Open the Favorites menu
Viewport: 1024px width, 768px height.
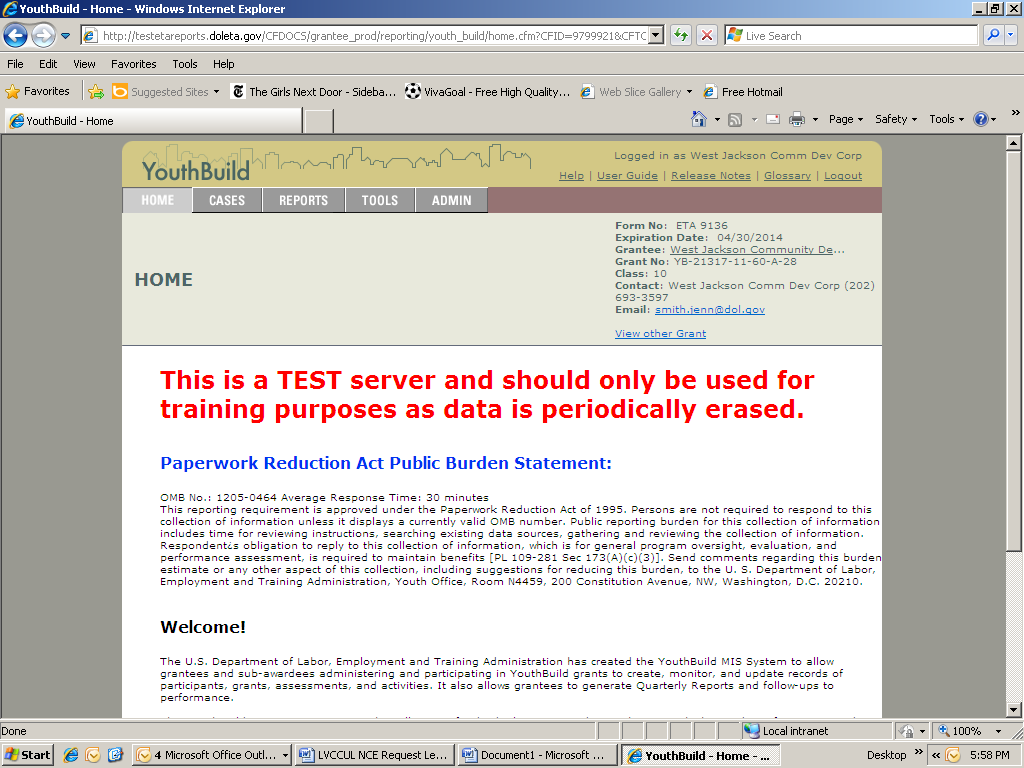[134, 64]
